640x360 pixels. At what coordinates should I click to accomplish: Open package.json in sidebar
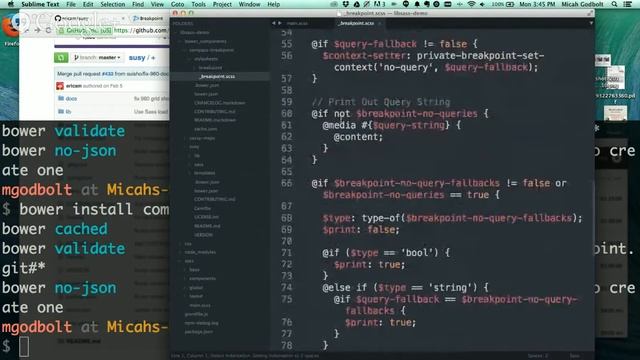[198, 332]
